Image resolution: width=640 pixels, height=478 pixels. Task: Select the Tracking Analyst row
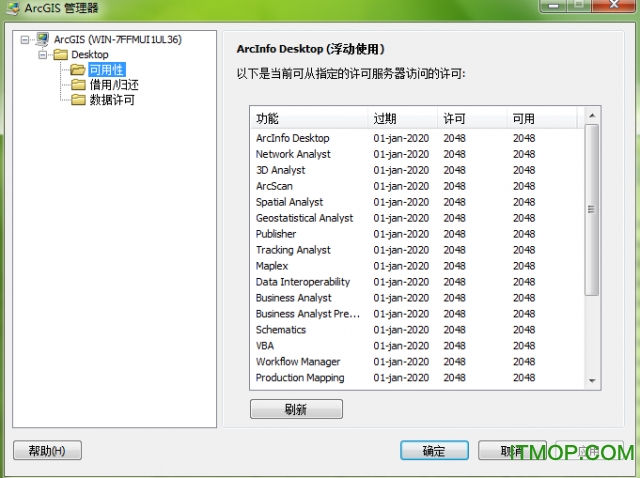tap(416, 249)
